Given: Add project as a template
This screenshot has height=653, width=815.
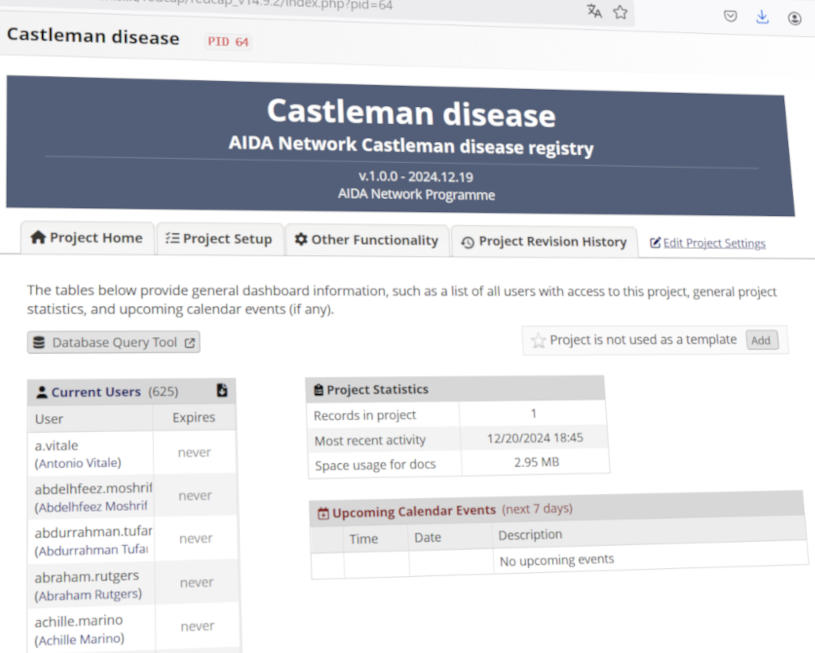Looking at the screenshot, I should (x=761, y=341).
